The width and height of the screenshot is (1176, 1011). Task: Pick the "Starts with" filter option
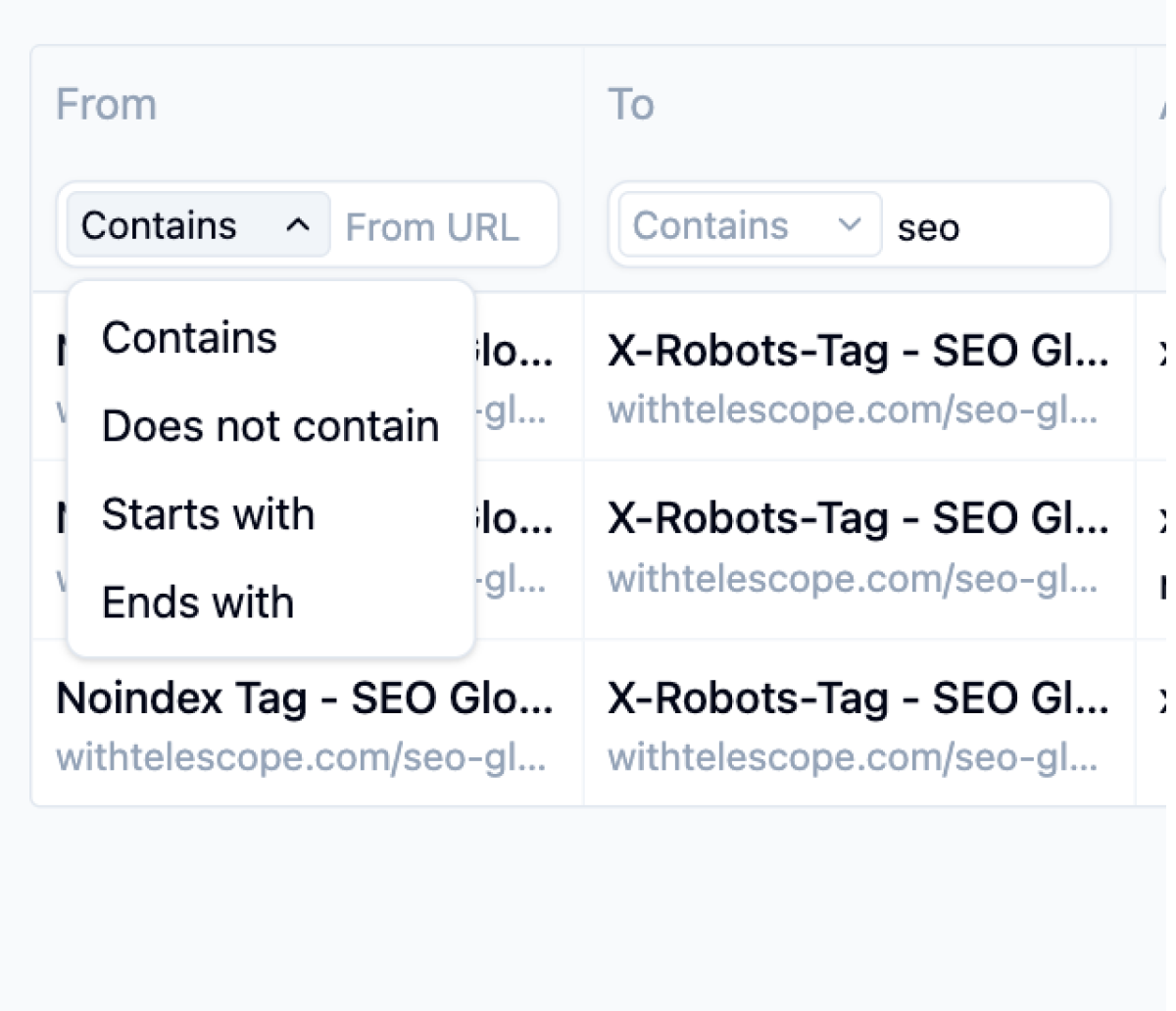point(208,514)
